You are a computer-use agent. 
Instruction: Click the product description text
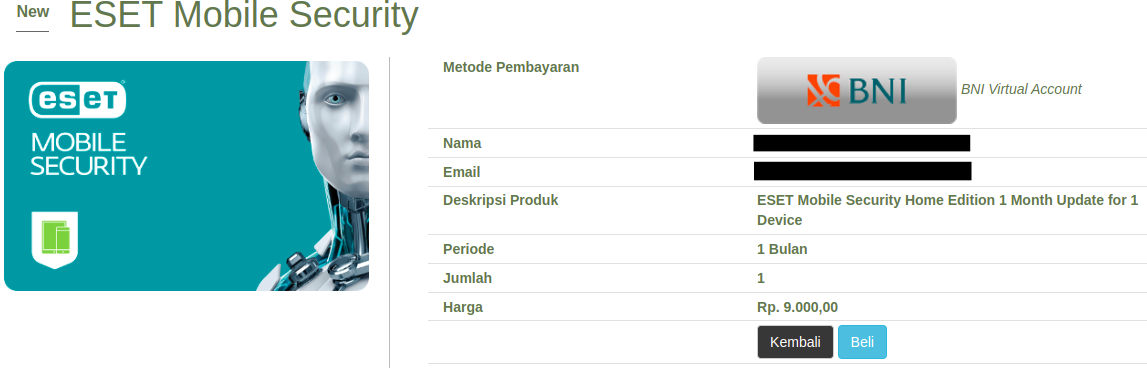(x=947, y=210)
